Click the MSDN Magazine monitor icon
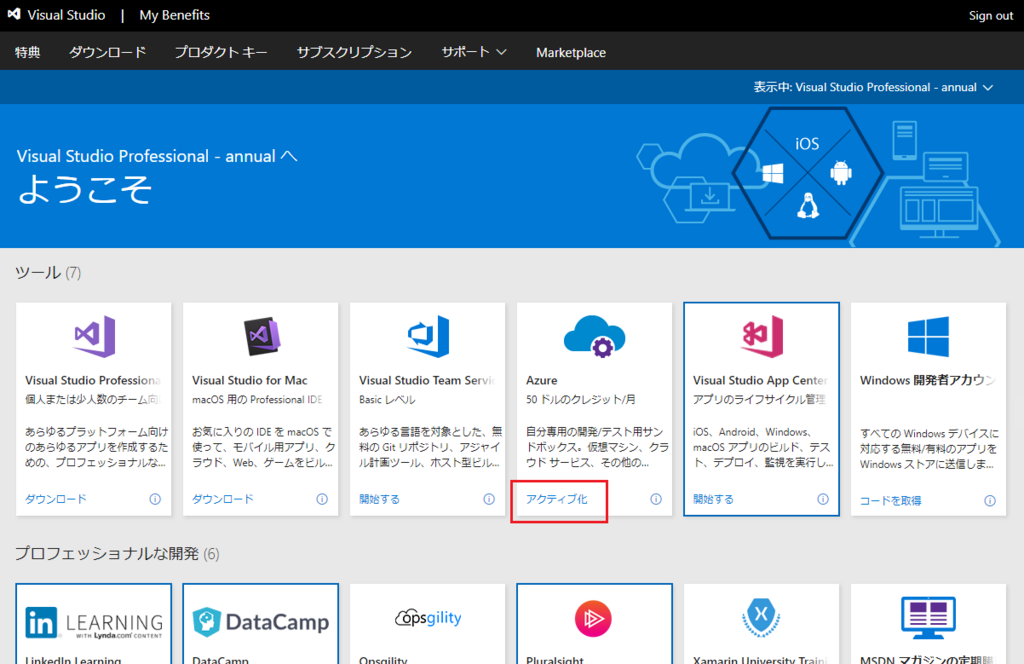 coord(928,618)
